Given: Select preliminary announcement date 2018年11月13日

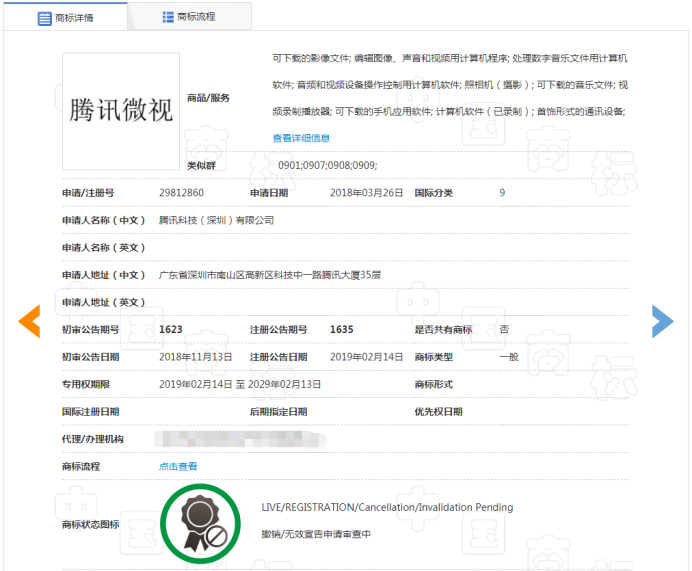Looking at the screenshot, I should 196,357.
